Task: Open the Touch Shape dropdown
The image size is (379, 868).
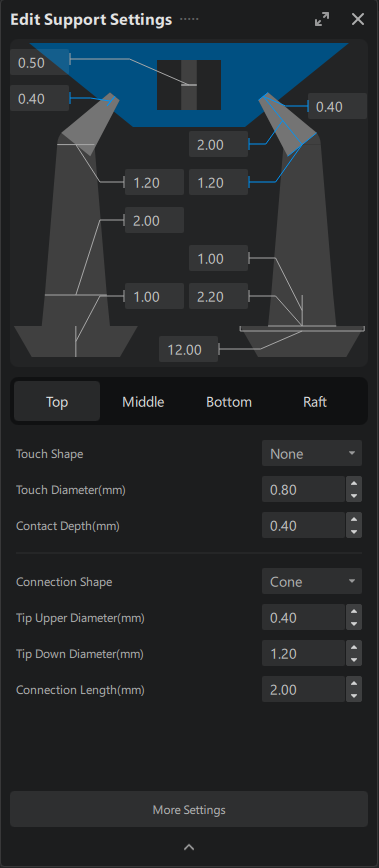Action: [312, 453]
